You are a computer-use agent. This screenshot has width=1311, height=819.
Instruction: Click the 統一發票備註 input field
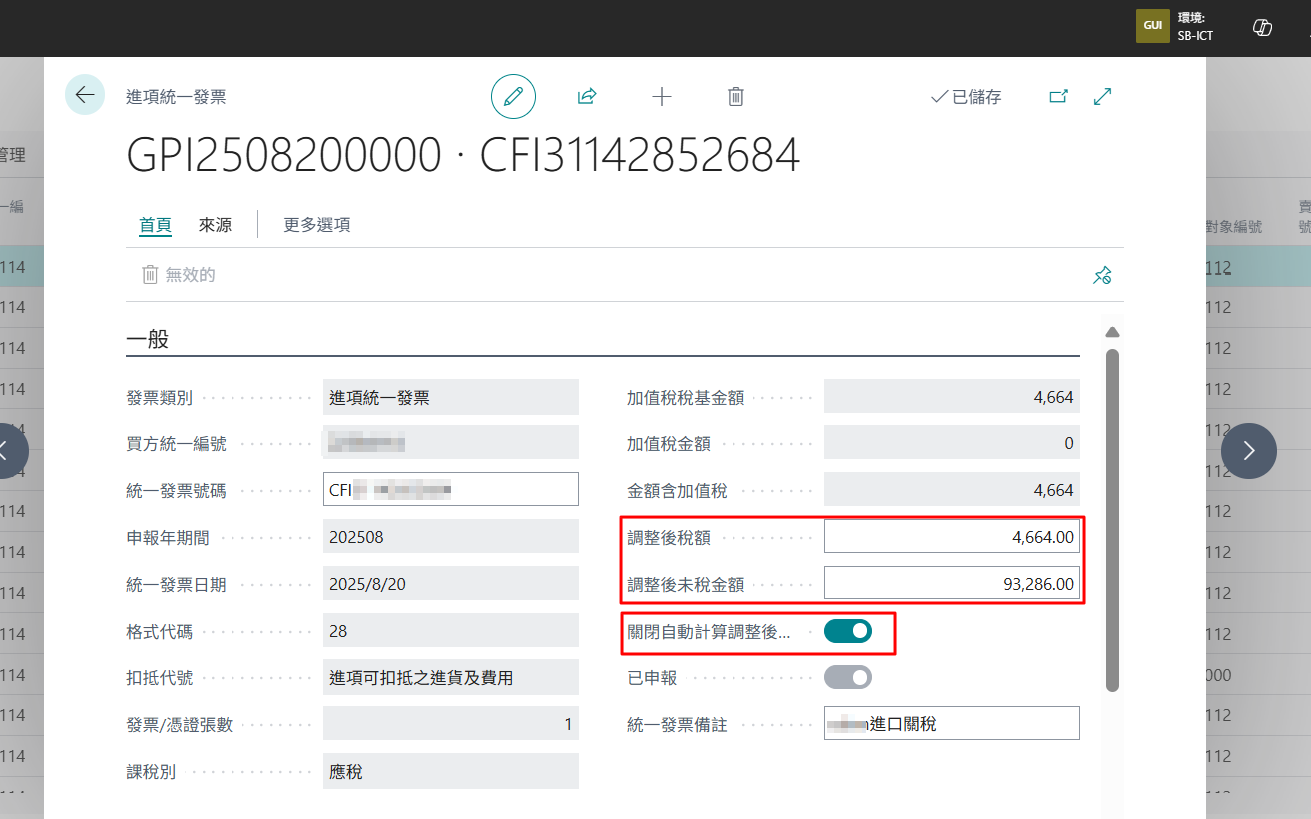952,723
